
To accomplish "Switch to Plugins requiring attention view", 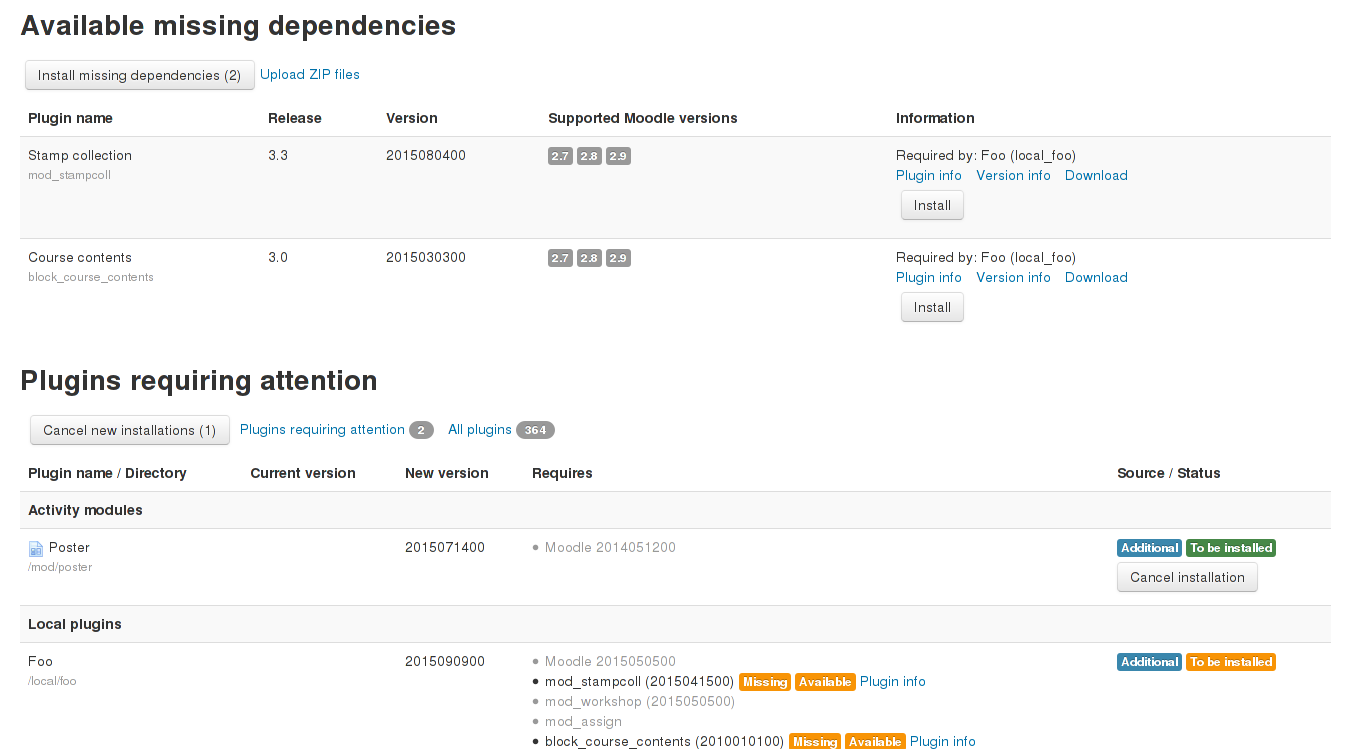I will (322, 429).
